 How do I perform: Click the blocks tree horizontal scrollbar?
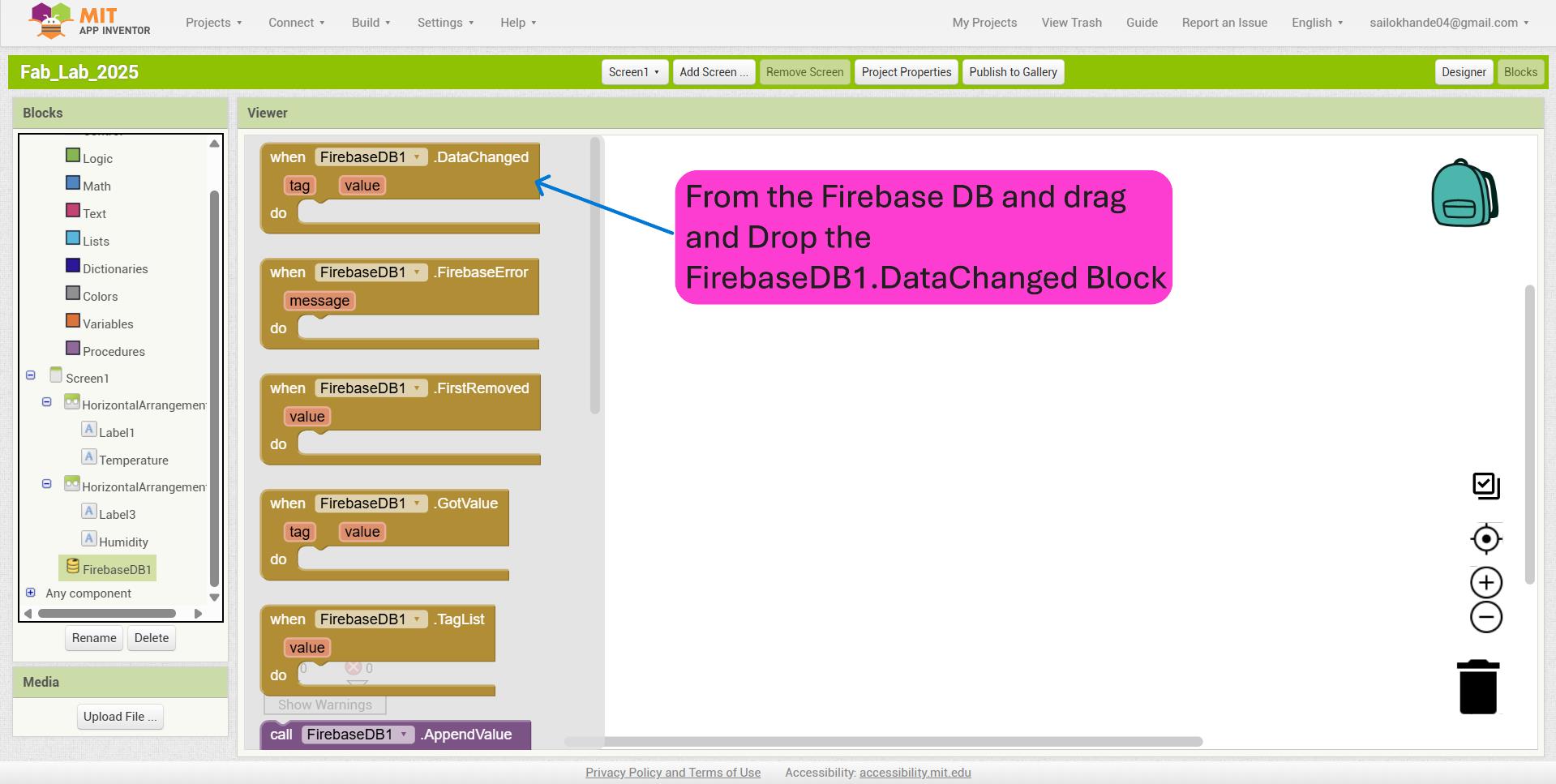[106, 613]
